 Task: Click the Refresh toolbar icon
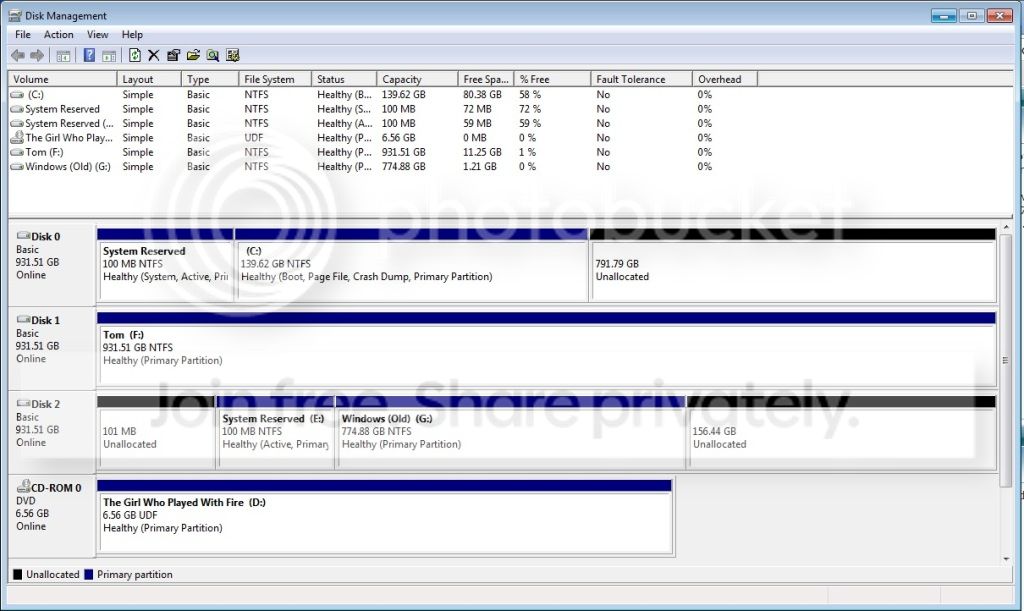pyautogui.click(x=135, y=55)
